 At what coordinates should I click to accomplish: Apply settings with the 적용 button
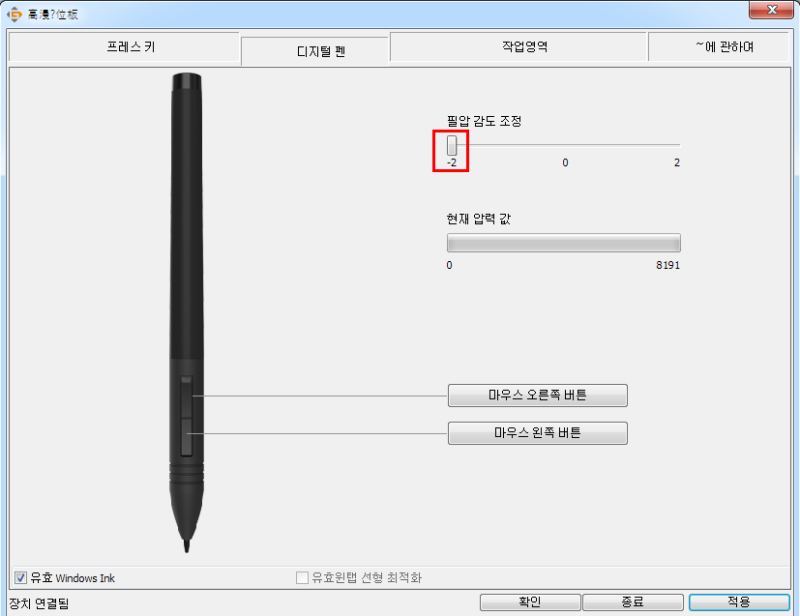pyautogui.click(x=739, y=602)
